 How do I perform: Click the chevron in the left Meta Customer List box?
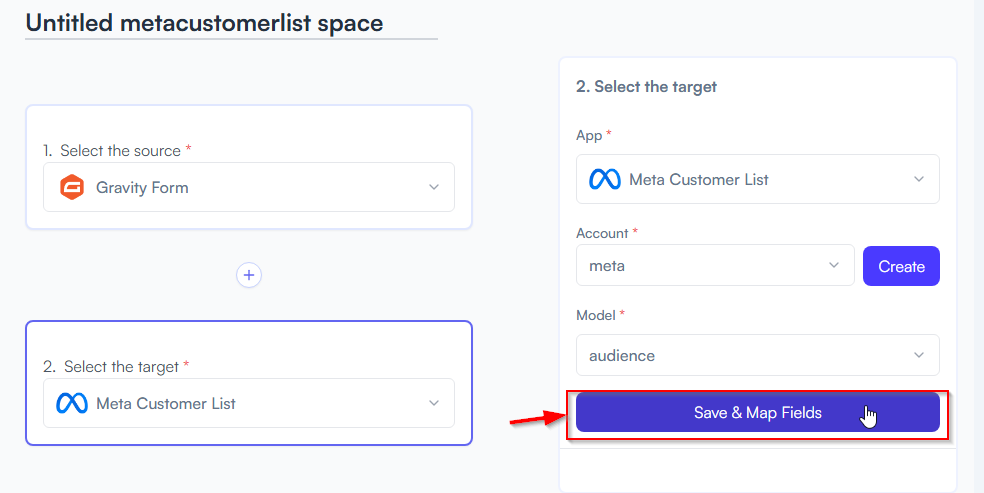click(434, 403)
